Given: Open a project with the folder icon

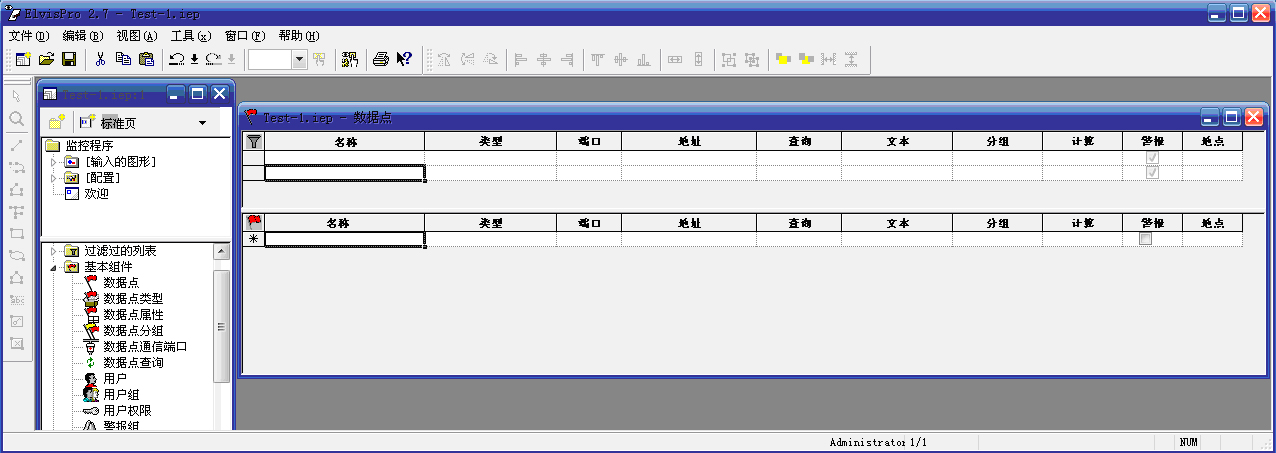Looking at the screenshot, I should pyautogui.click(x=46, y=60).
